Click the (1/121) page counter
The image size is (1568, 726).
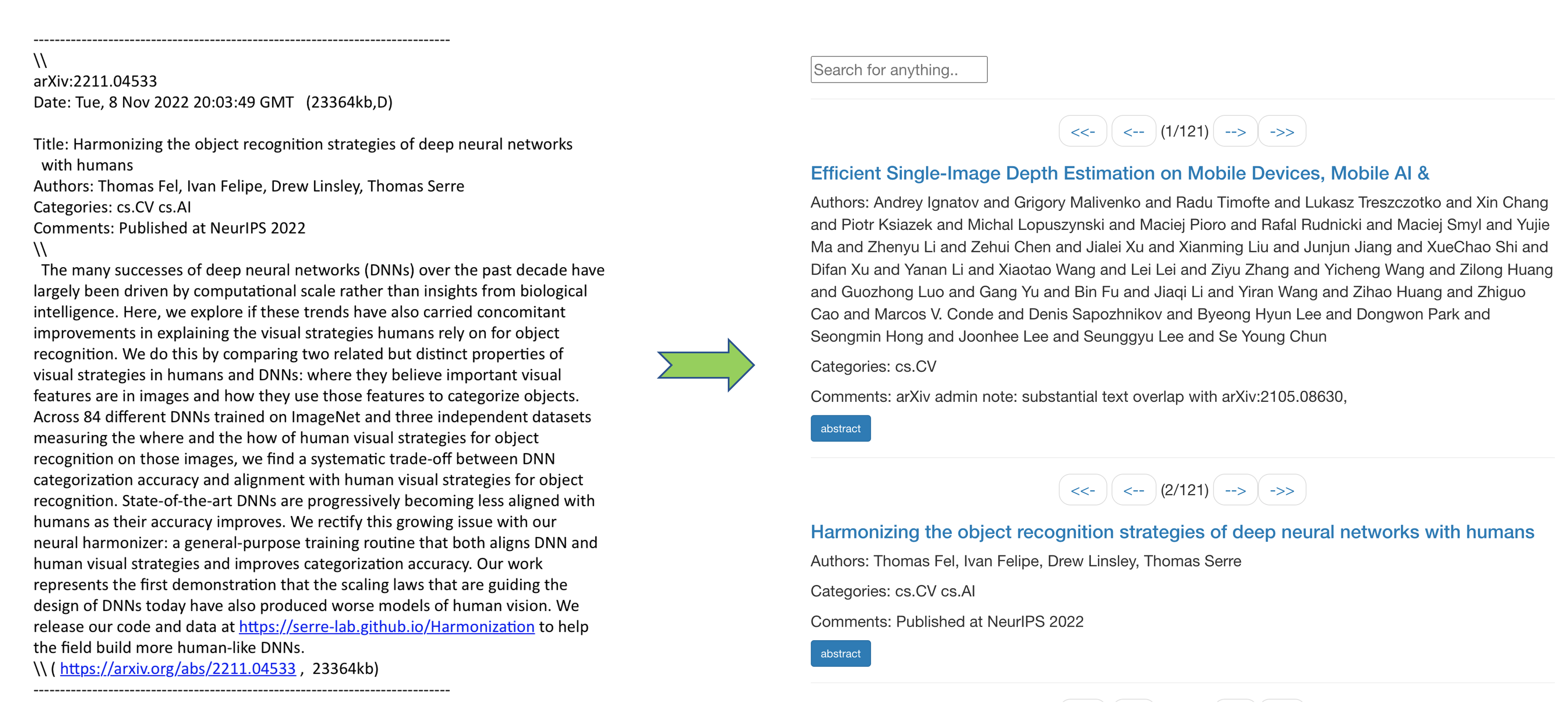coord(1185,131)
